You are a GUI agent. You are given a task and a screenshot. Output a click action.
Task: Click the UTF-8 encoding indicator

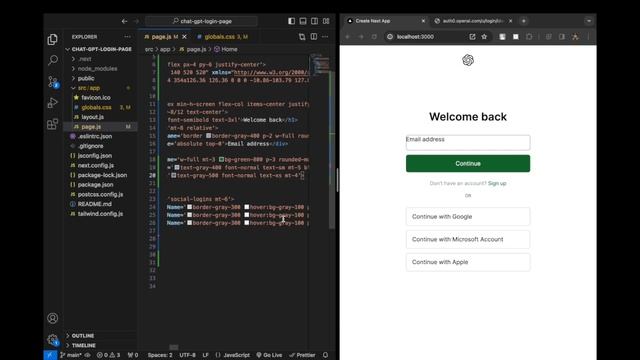pyautogui.click(x=187, y=355)
